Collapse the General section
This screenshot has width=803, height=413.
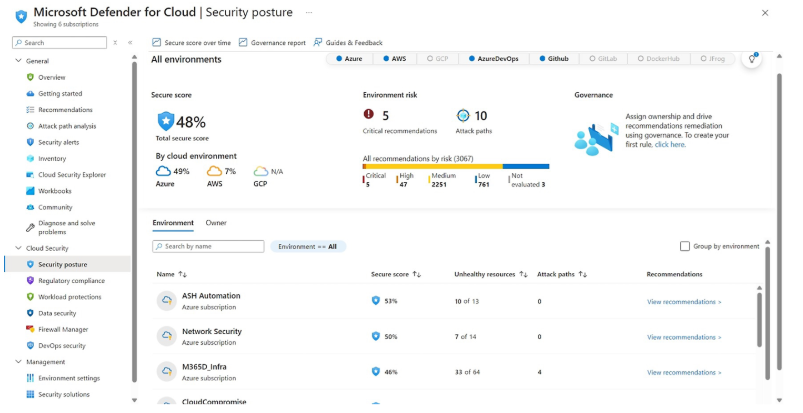(x=19, y=61)
